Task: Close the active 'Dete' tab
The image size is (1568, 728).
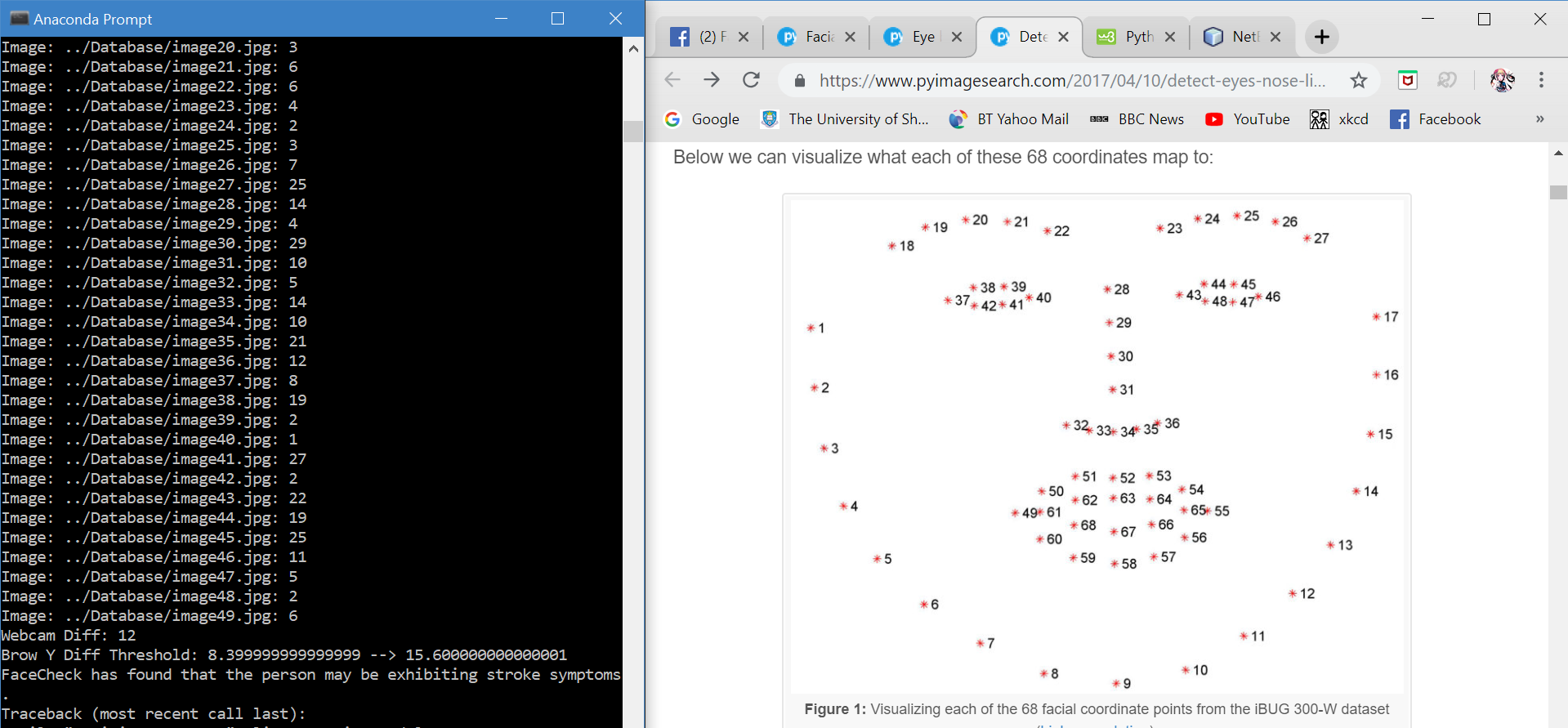Action: (x=1063, y=37)
